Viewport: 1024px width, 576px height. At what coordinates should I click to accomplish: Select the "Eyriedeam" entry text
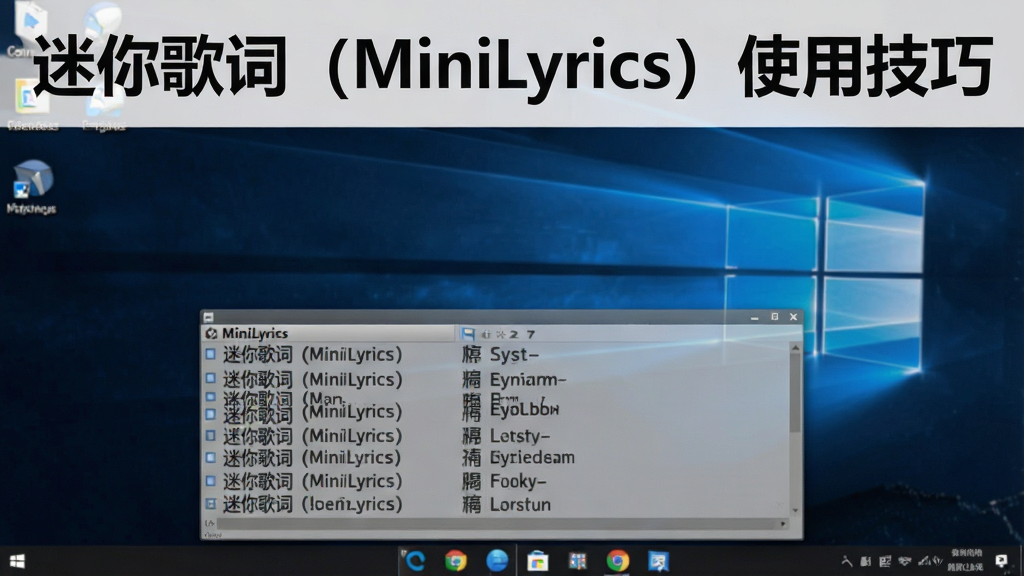[x=532, y=458]
